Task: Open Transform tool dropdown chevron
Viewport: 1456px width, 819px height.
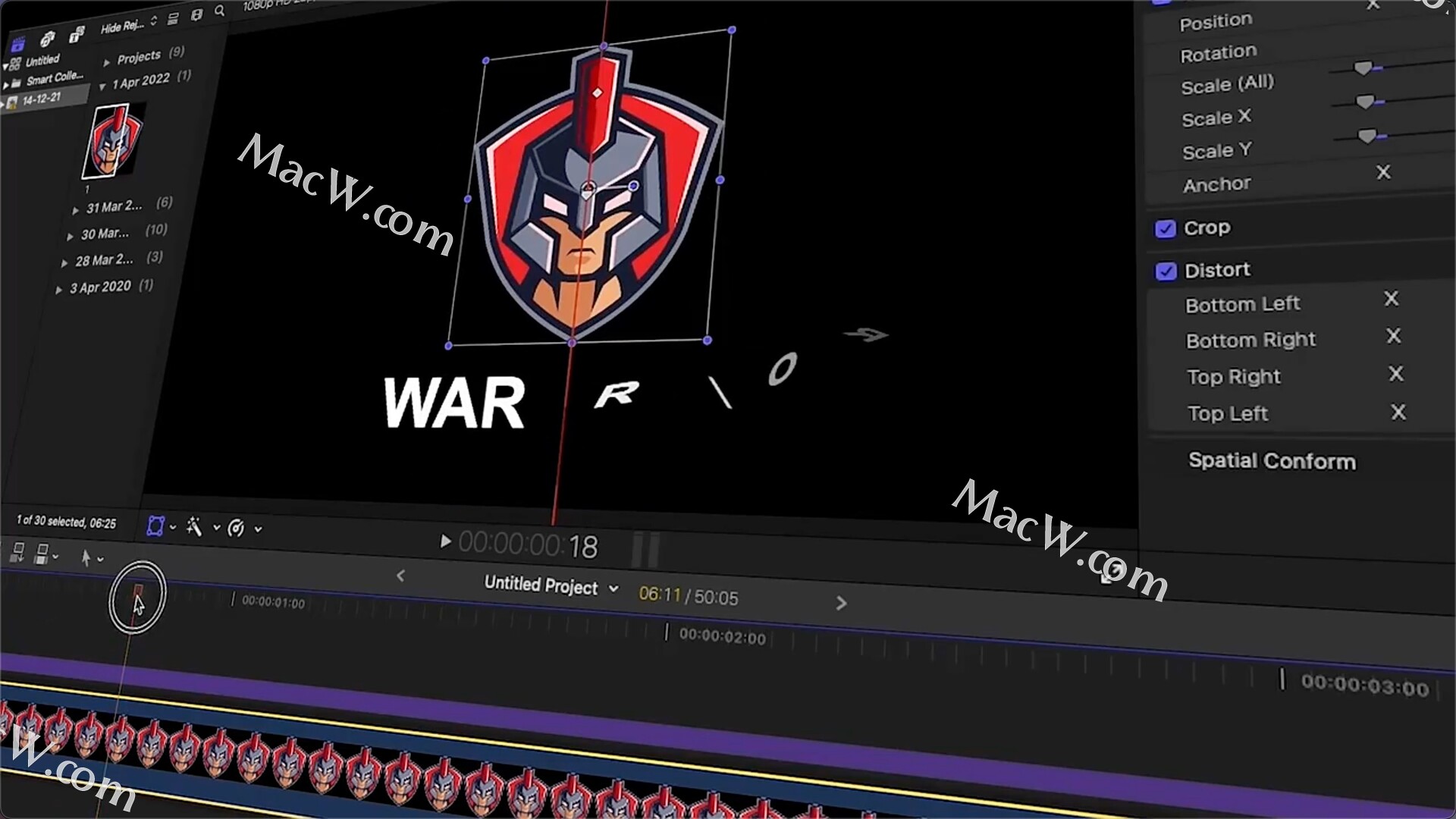Action: pos(173,527)
